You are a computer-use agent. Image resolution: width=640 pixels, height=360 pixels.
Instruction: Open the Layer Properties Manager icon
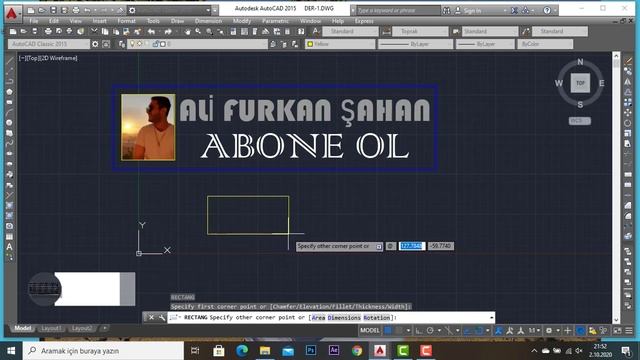pyautogui.click(x=122, y=44)
